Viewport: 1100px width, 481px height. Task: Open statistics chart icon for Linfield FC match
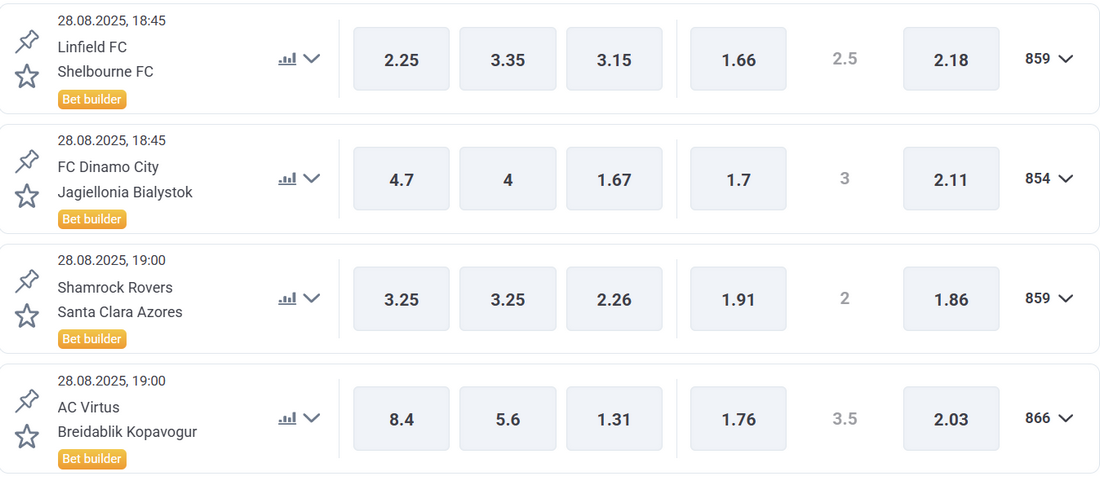(288, 59)
